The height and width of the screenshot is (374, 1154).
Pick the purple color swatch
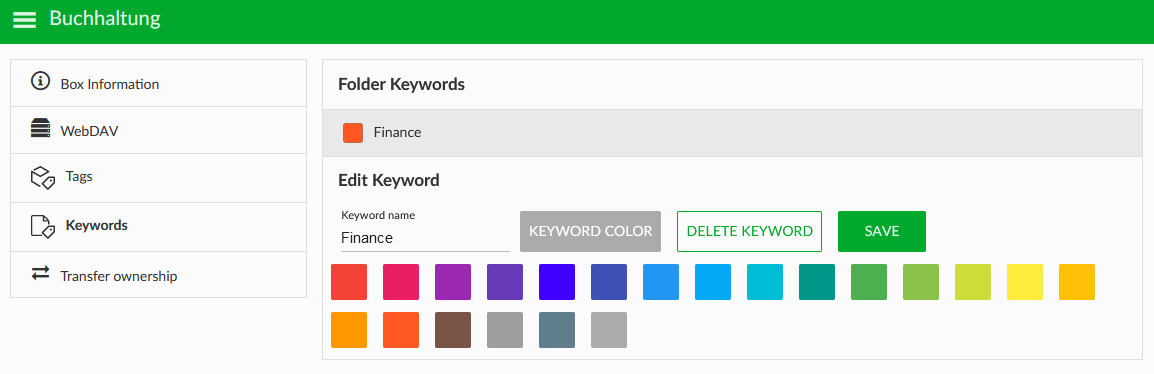[x=453, y=282]
